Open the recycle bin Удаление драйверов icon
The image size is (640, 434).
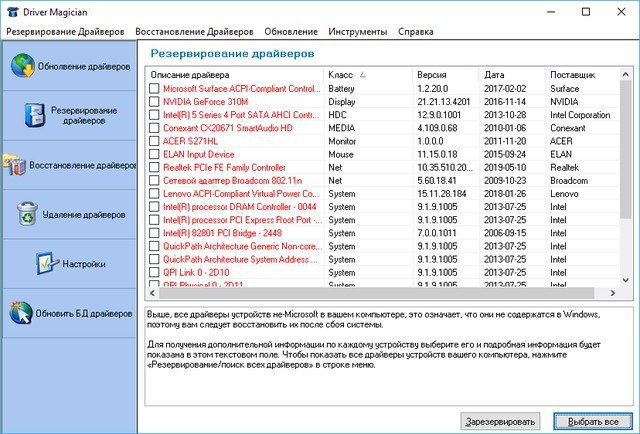pos(28,214)
